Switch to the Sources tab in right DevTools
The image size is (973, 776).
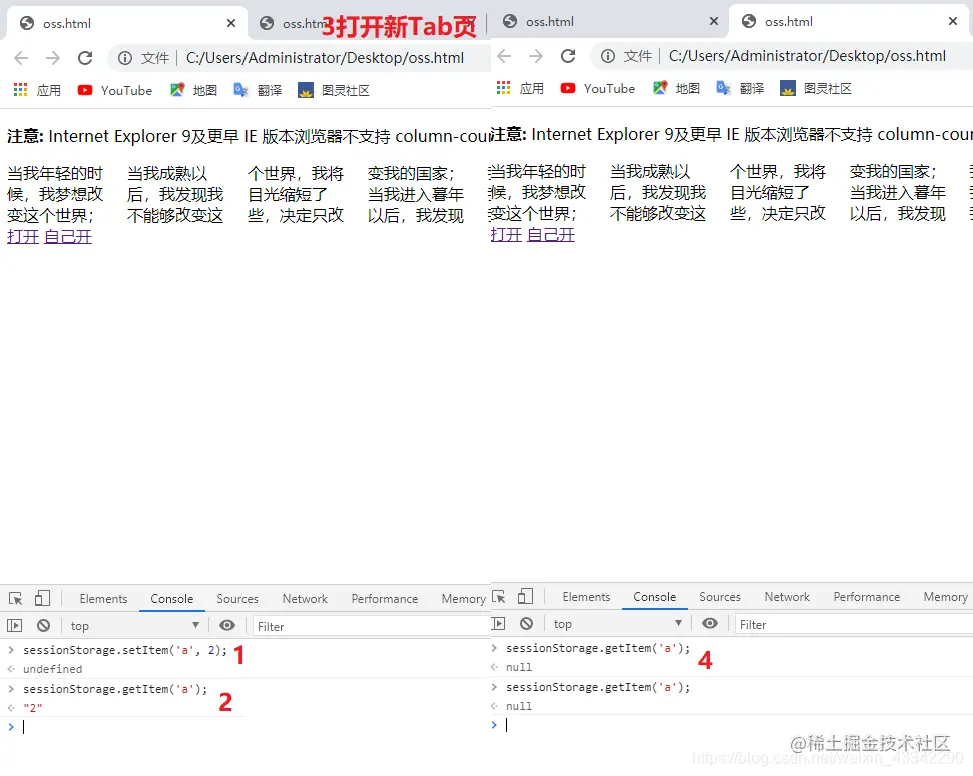click(719, 596)
